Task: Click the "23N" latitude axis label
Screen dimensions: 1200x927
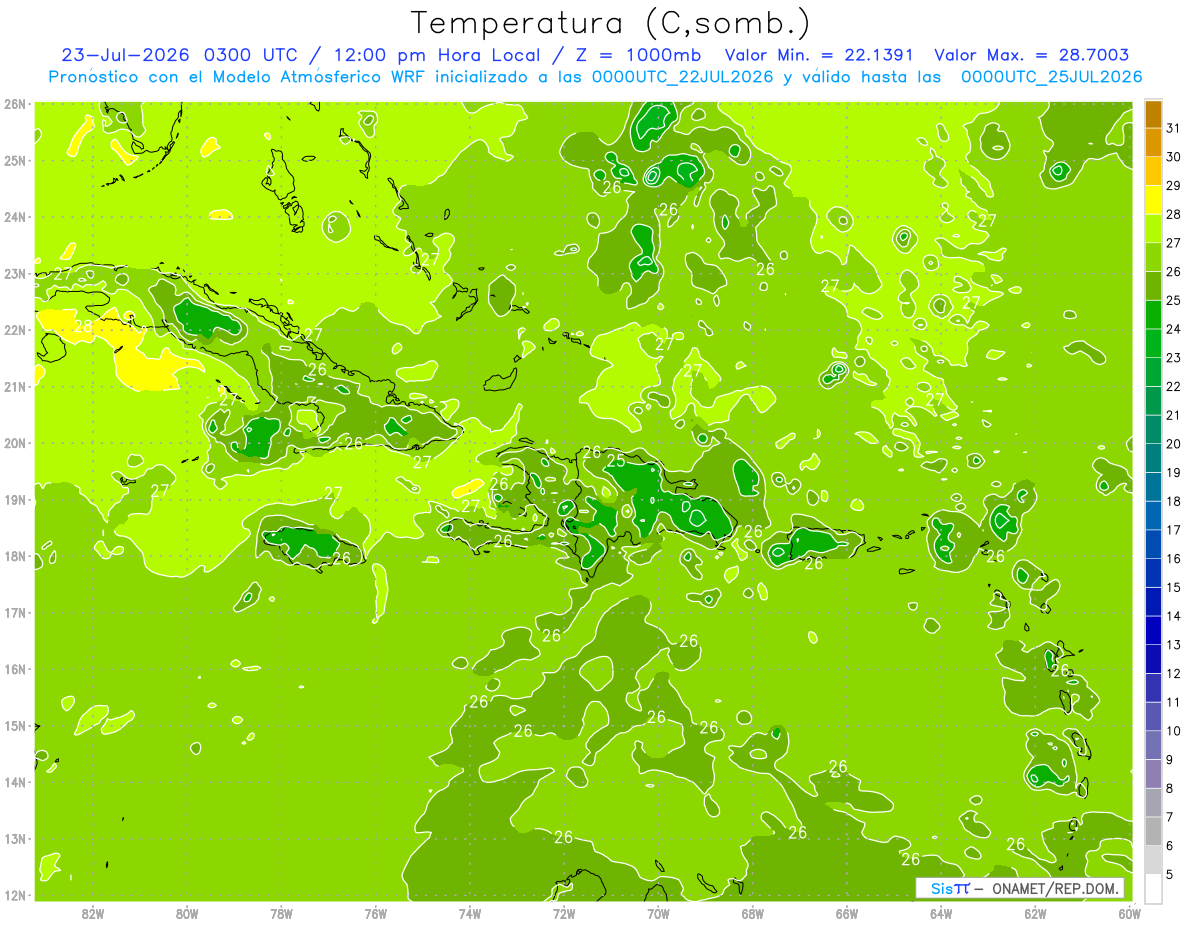Action: [x=14, y=273]
